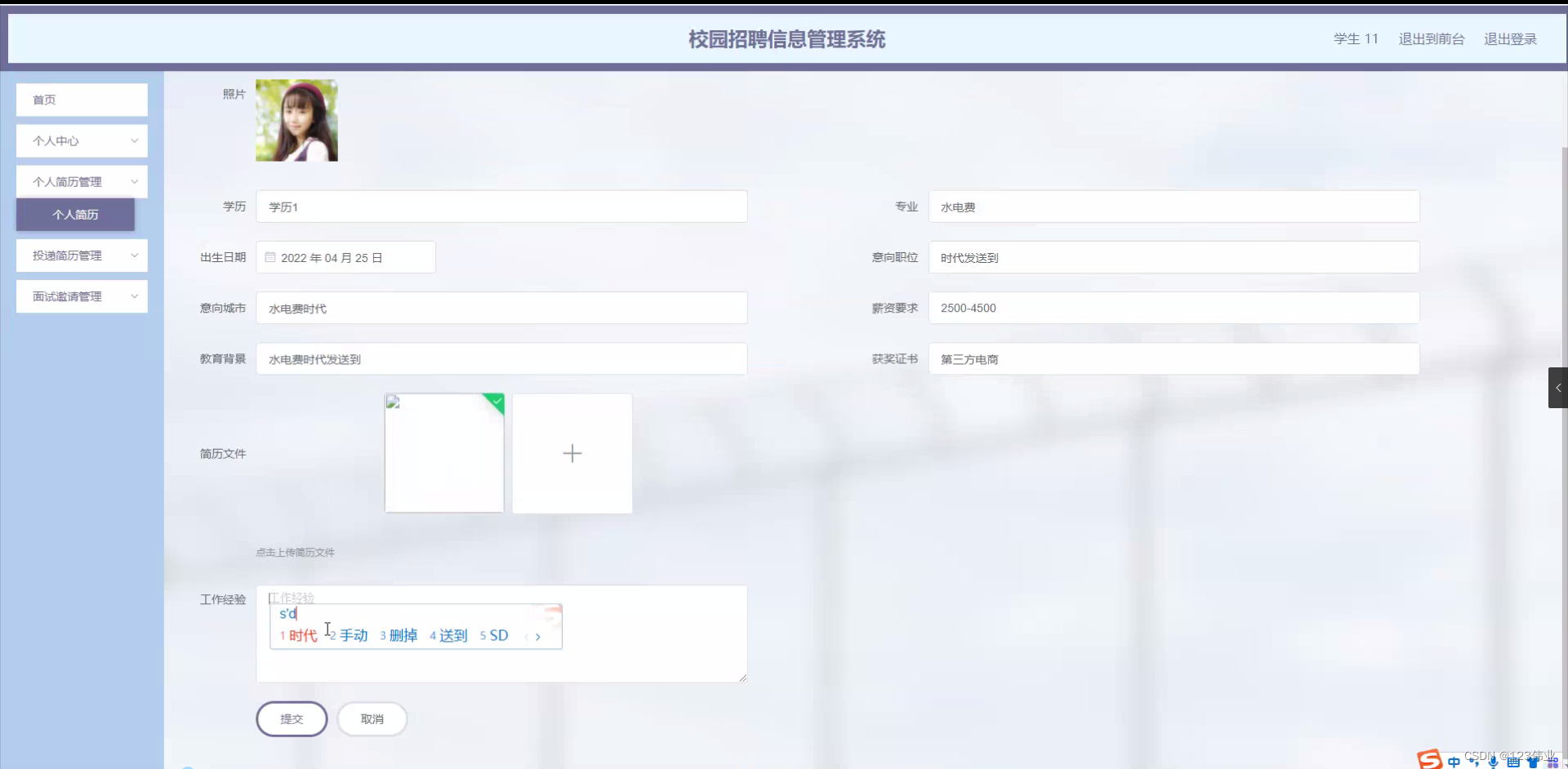The height and width of the screenshot is (769, 1568).
Task: Expand the 个人中心 menu
Action: click(x=81, y=140)
